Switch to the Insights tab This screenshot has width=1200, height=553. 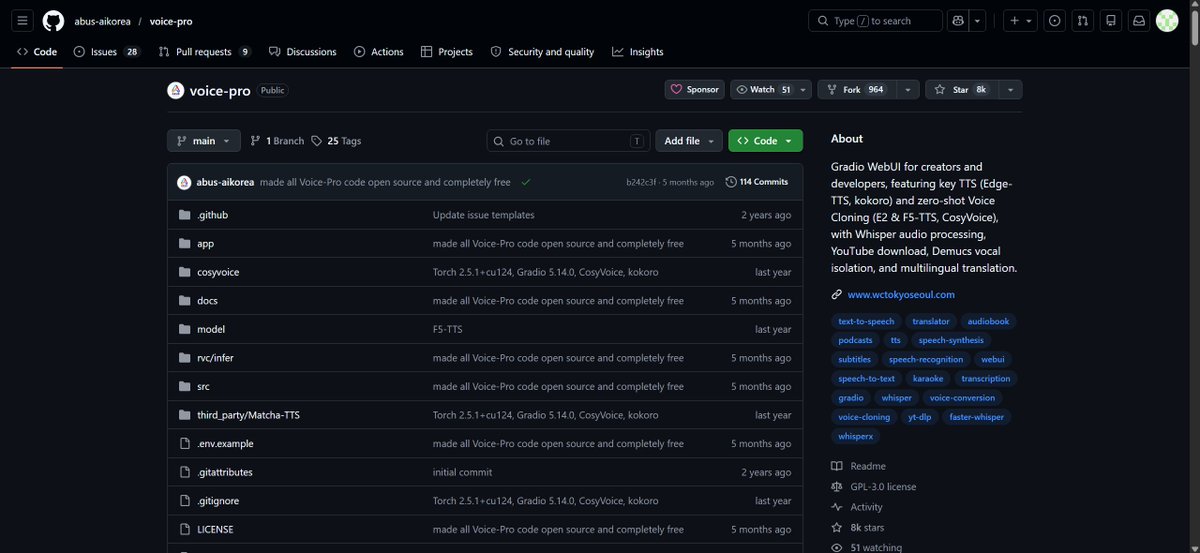coord(638,52)
